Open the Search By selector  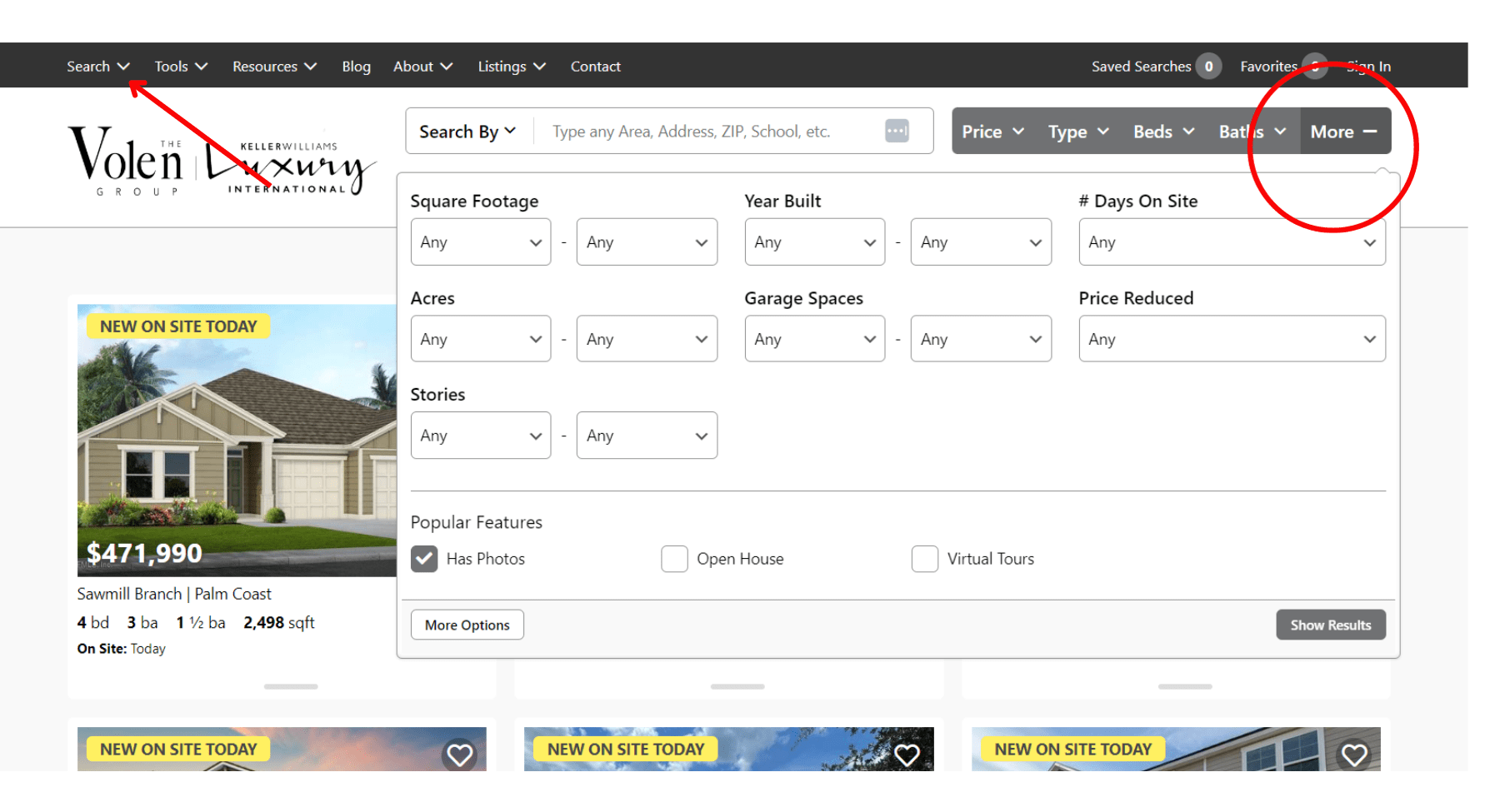(x=467, y=132)
